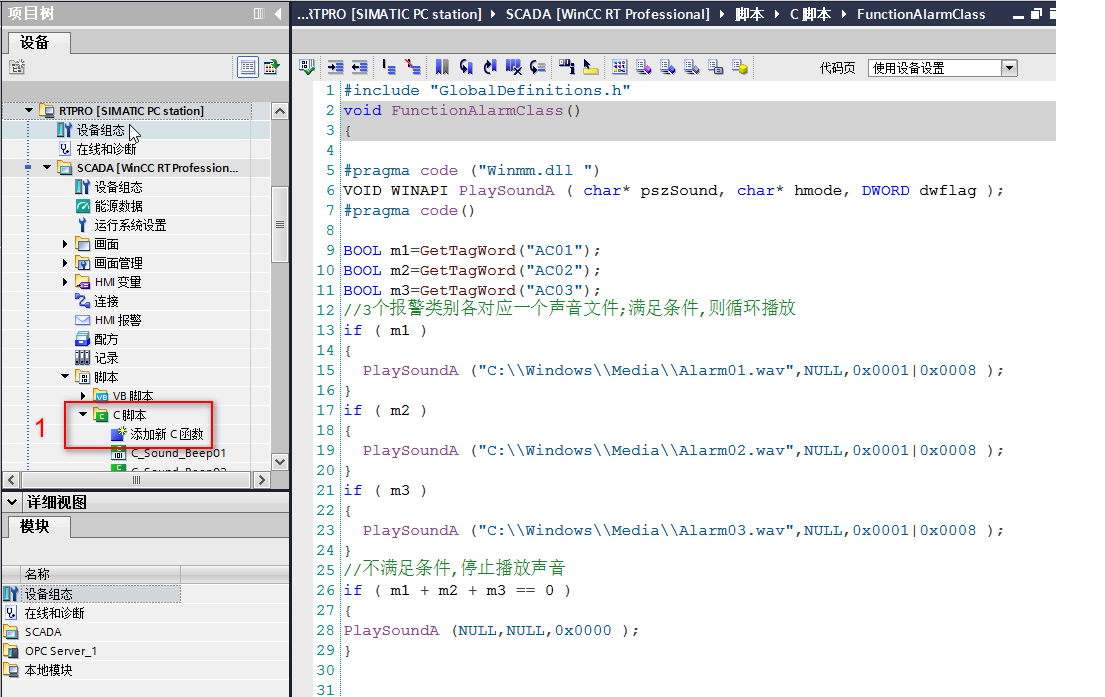Select OPC Server_1 in detail view
The width and height of the screenshot is (1105, 697).
[x=61, y=650]
